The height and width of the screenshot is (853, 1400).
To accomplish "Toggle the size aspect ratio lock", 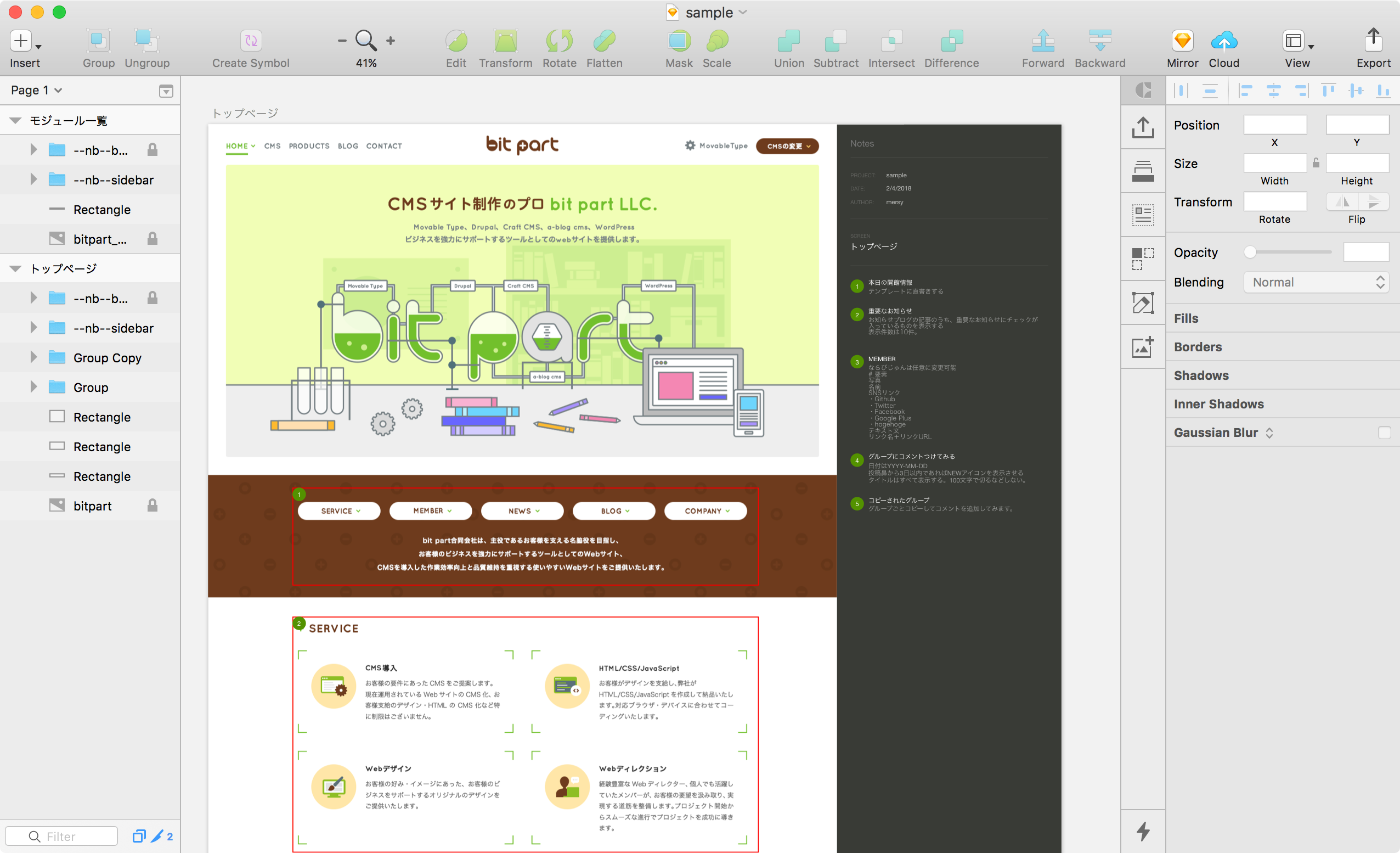I will tap(1316, 164).
